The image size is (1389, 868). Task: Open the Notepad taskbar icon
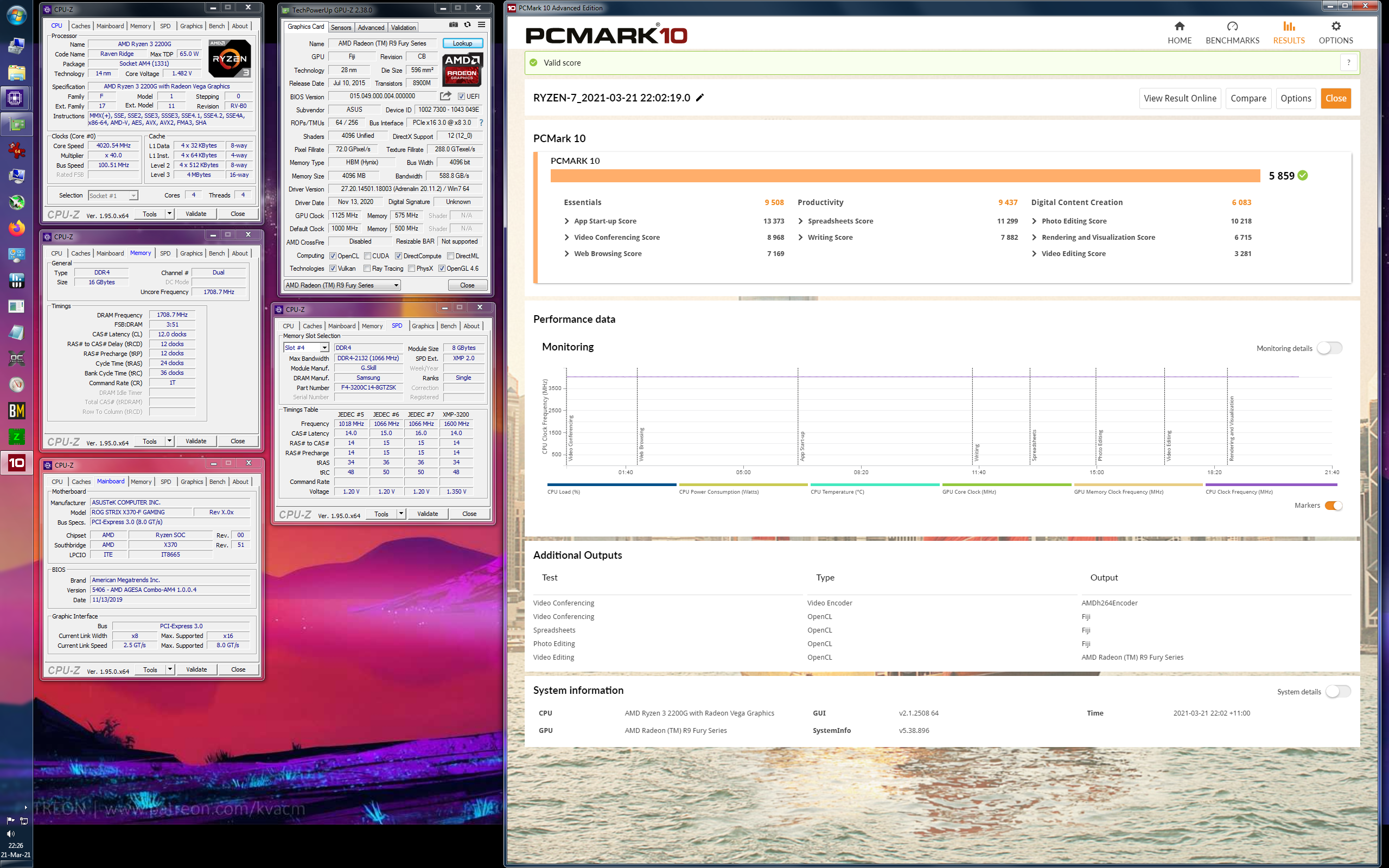coord(16,333)
